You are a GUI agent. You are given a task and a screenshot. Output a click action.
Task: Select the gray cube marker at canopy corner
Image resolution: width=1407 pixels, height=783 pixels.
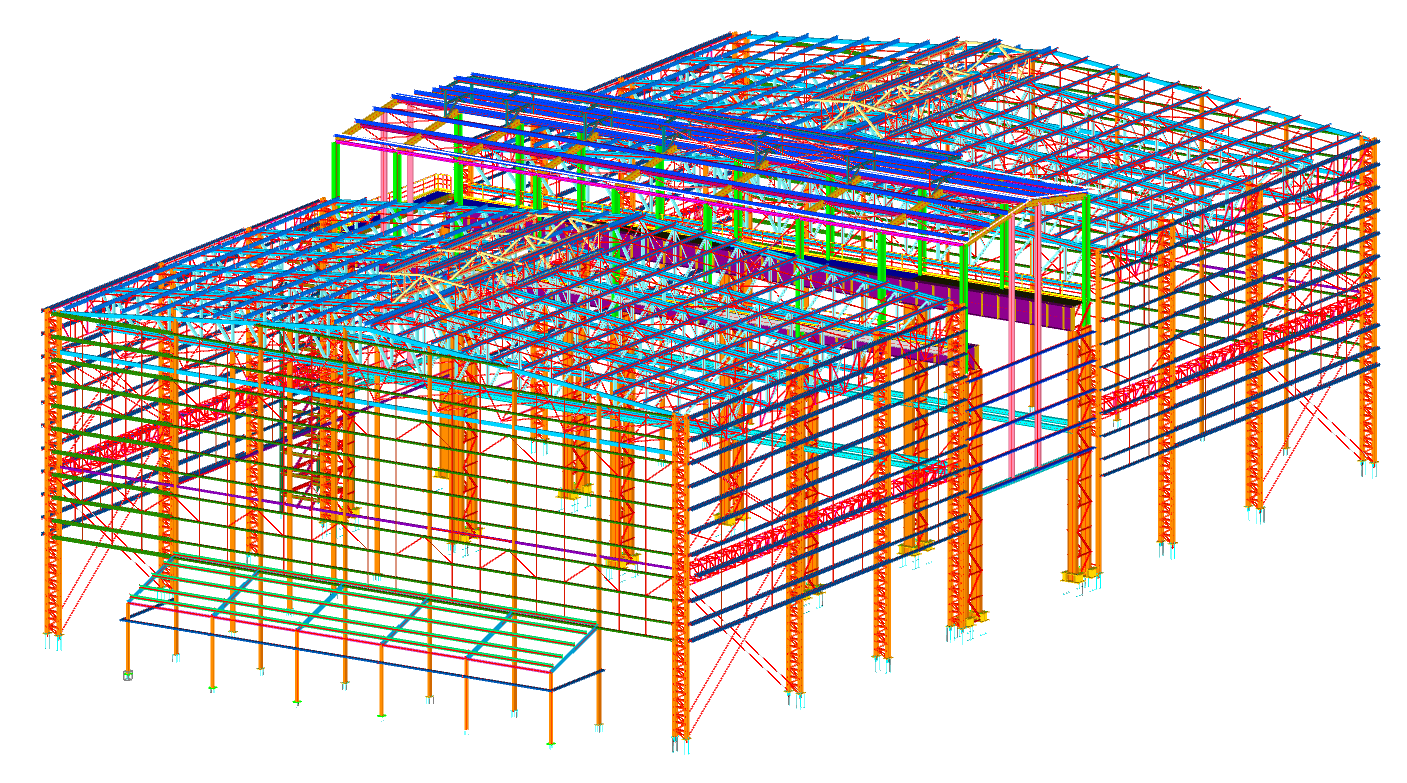127,677
